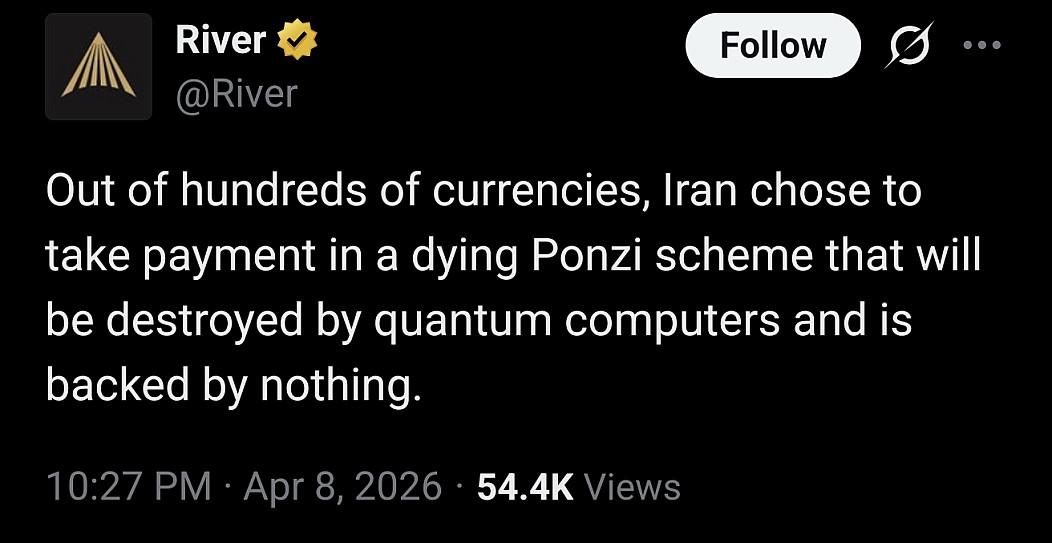Click the line "backed by nothing."
The image size is (1052, 543).
click(229, 387)
